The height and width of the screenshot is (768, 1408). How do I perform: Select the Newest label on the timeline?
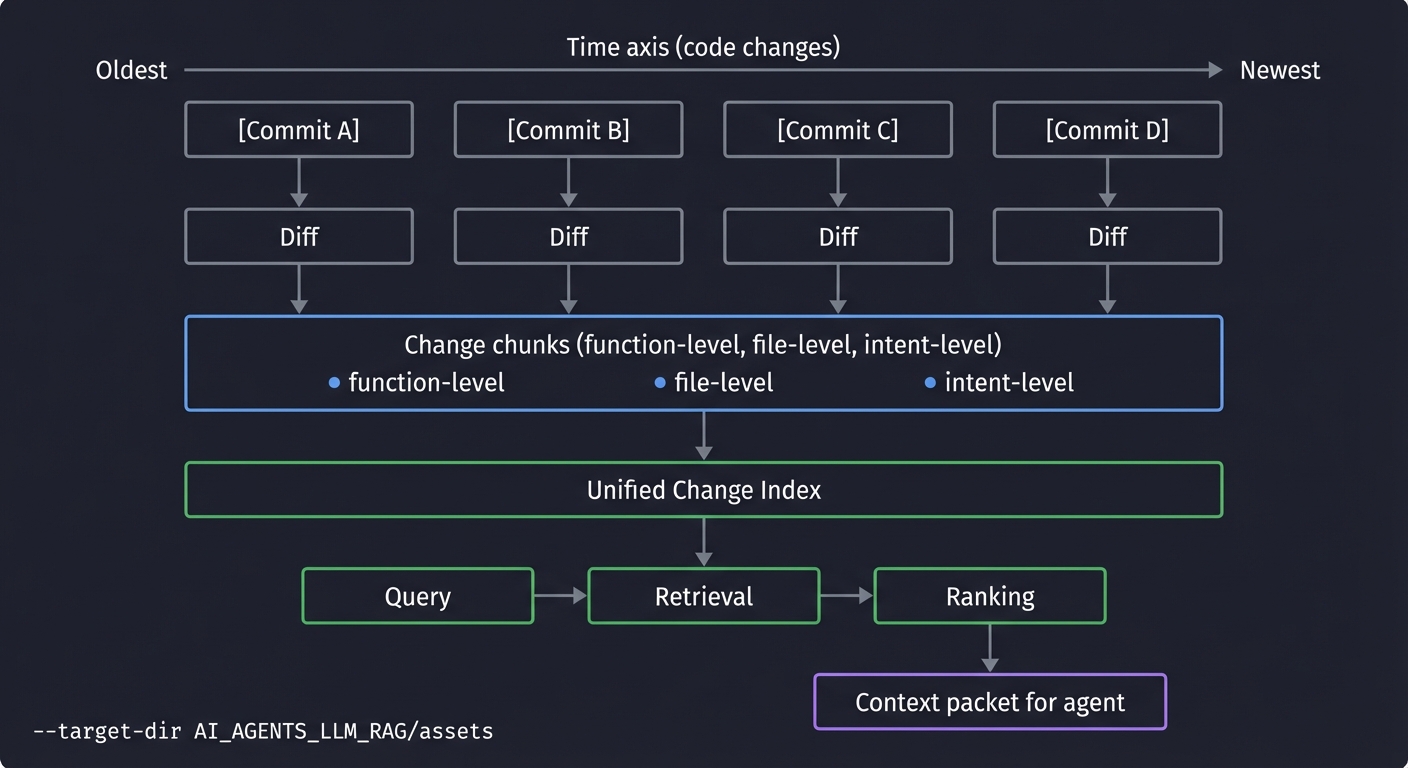point(1280,70)
